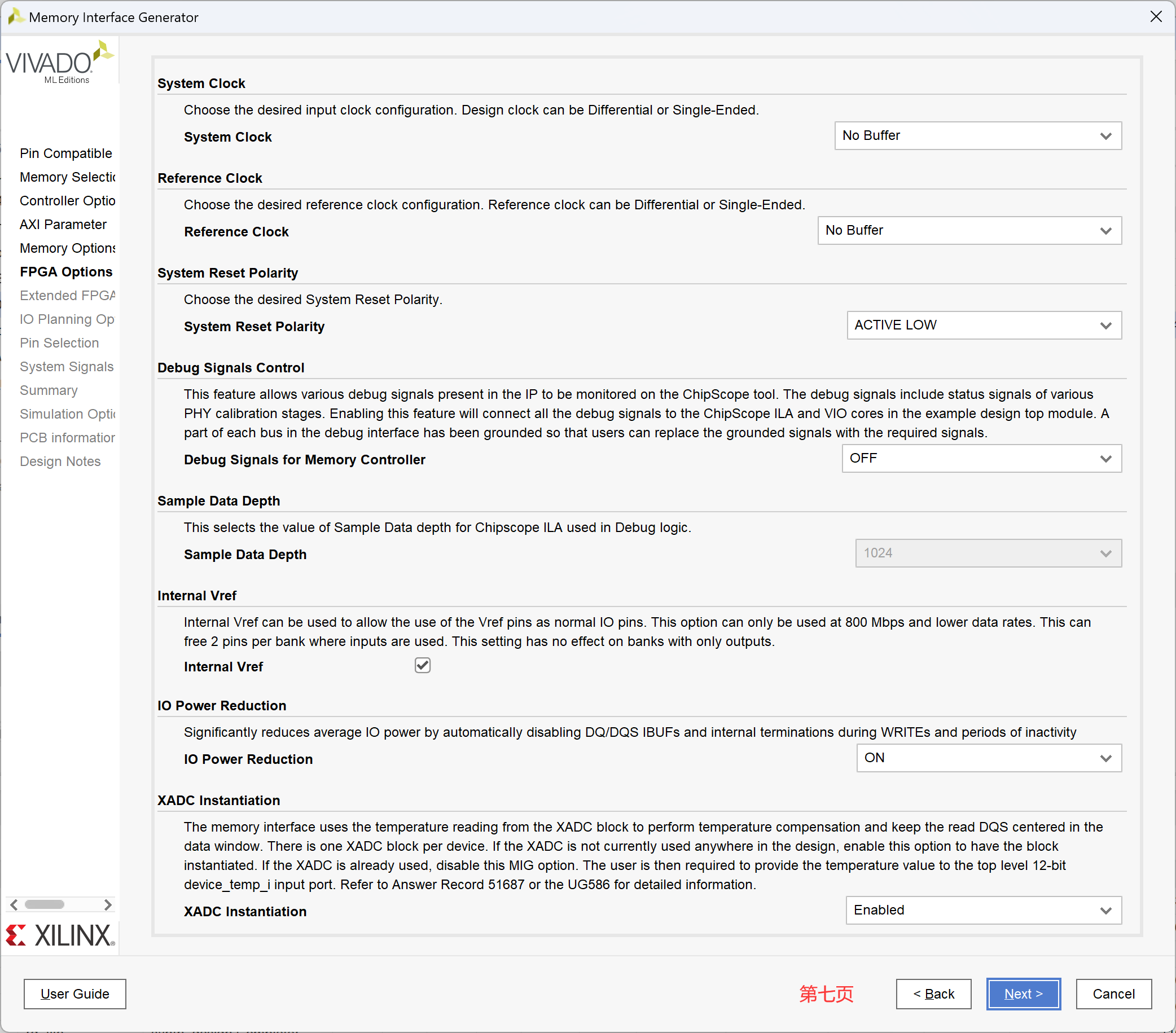The height and width of the screenshot is (1033, 1176).
Task: Expand the IO Power Reduction dropdown
Action: tap(989, 758)
